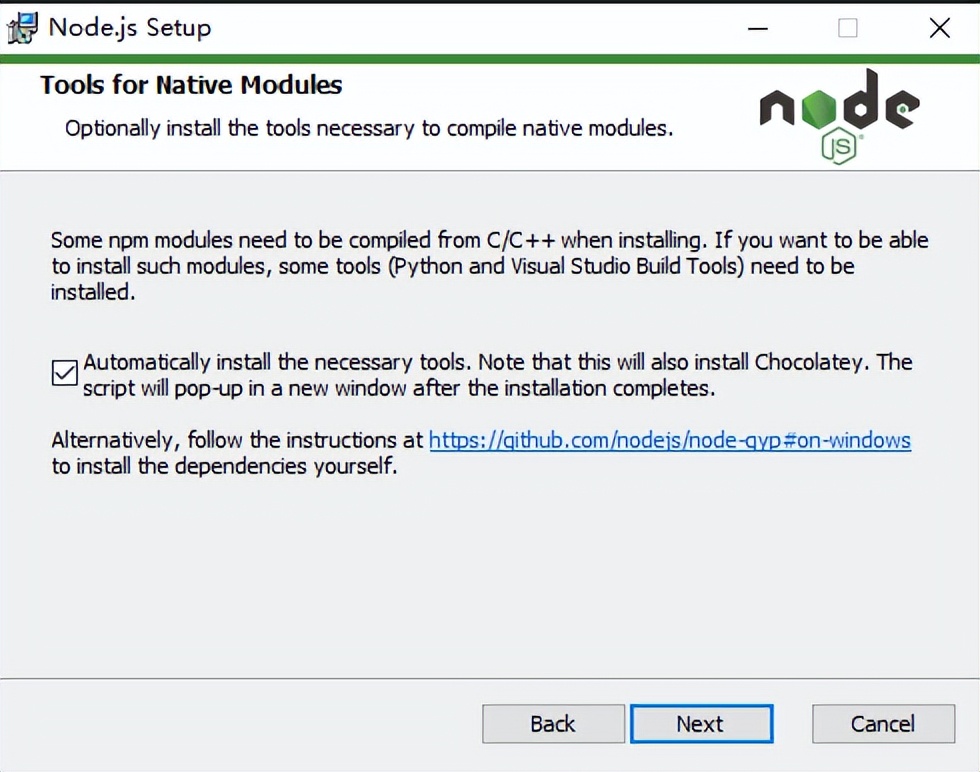This screenshot has height=772, width=980.
Task: Close the Node.js Setup window
Action: click(x=939, y=28)
